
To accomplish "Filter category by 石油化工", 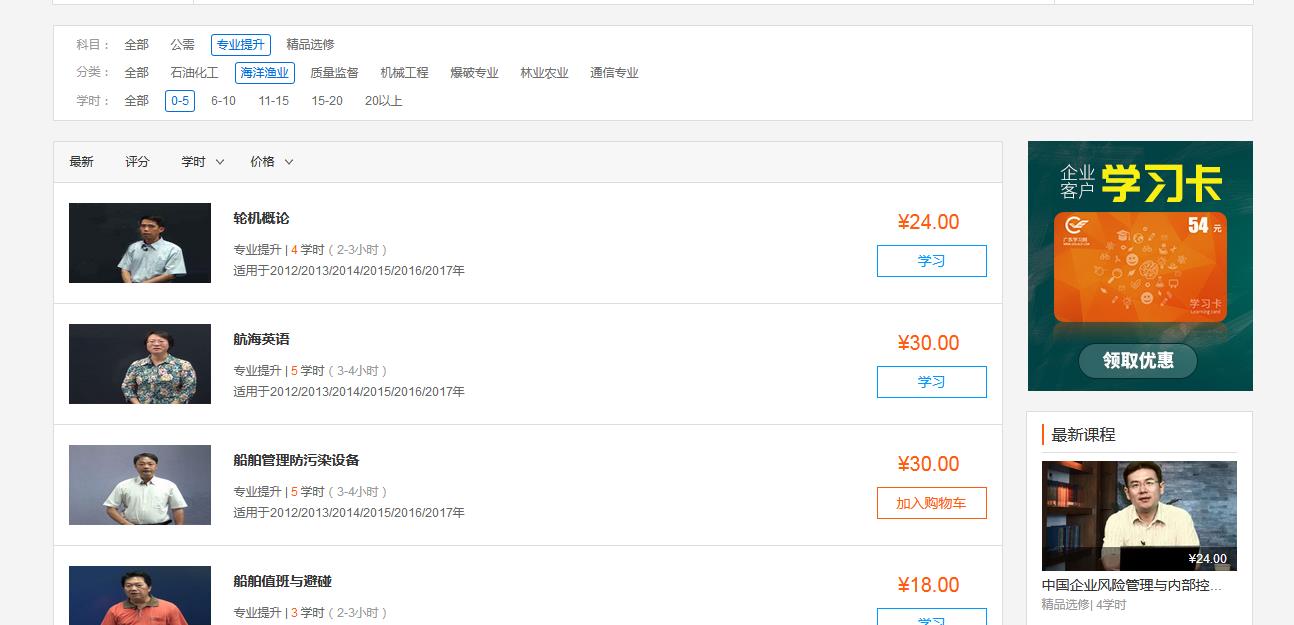I will [194, 73].
